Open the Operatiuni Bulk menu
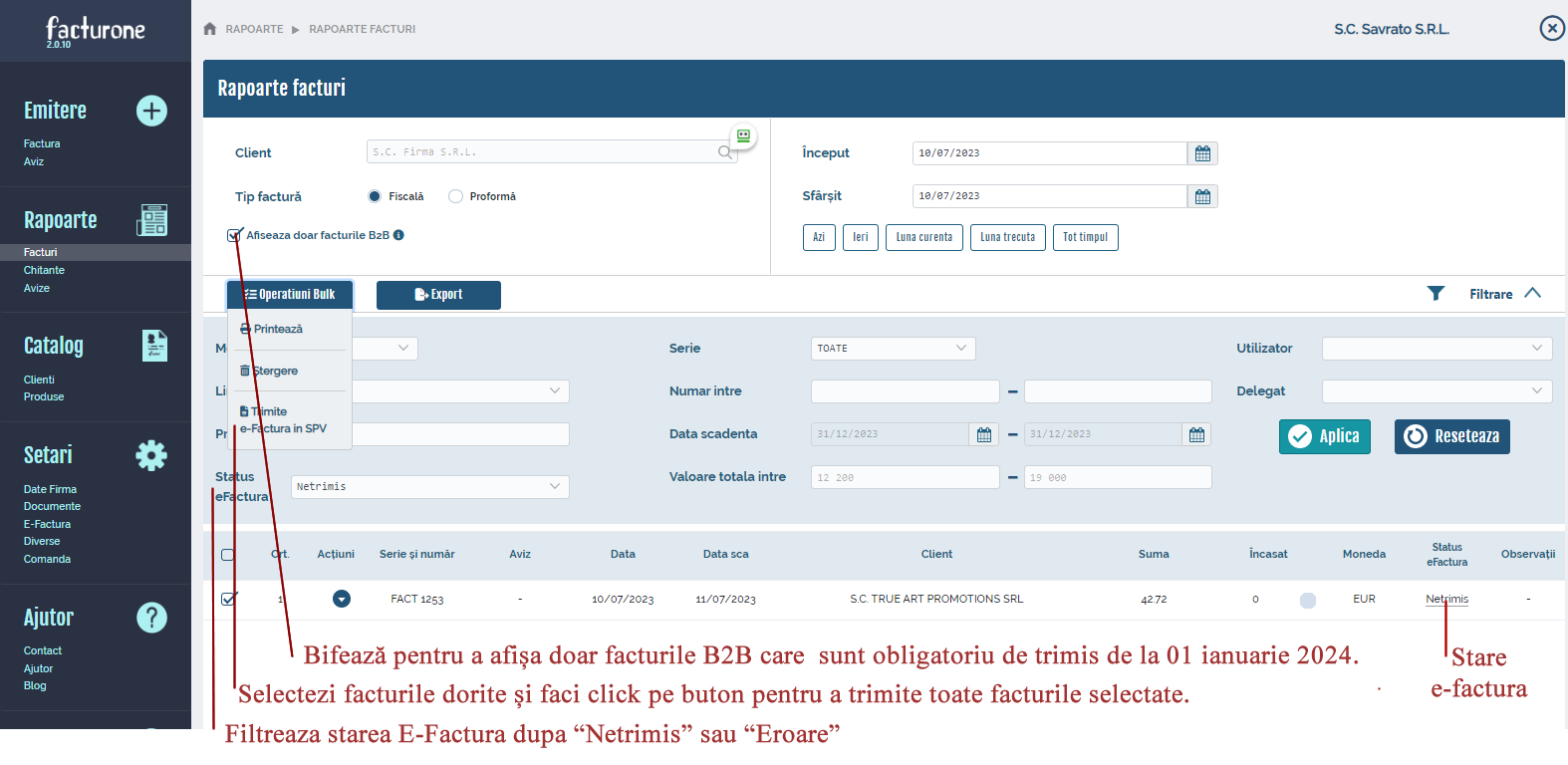The image size is (1568, 765). point(290,295)
